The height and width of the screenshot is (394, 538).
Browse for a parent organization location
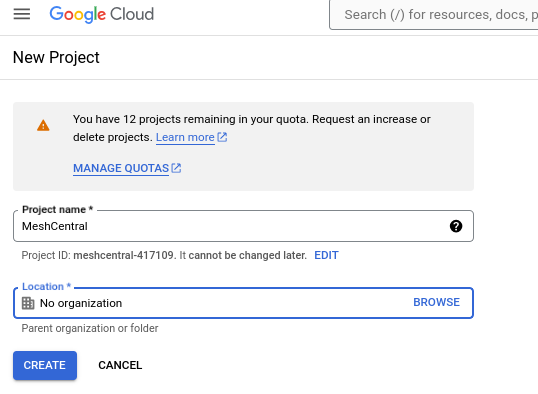436,302
